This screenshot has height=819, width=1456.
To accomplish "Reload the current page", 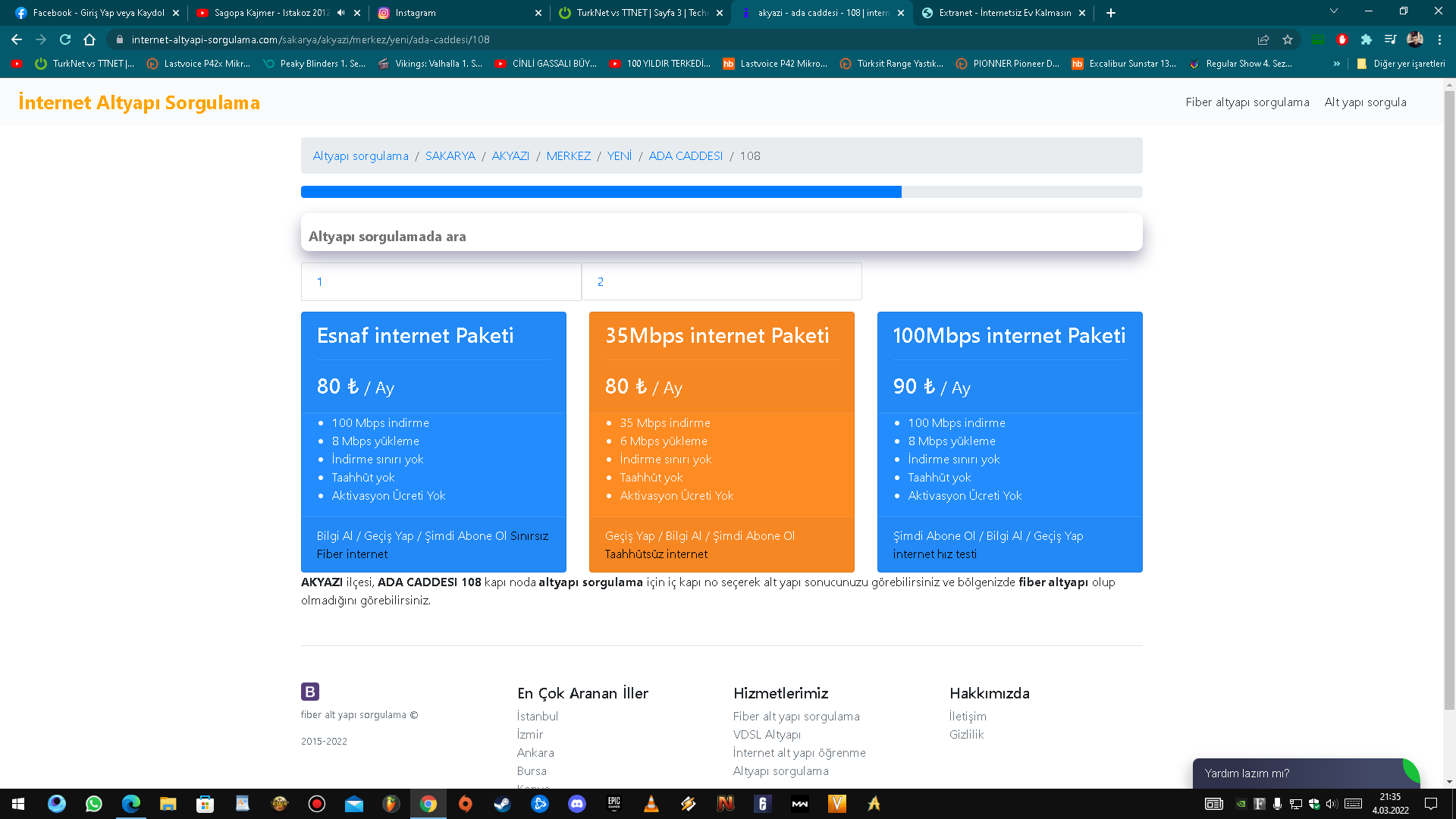I will 65,39.
